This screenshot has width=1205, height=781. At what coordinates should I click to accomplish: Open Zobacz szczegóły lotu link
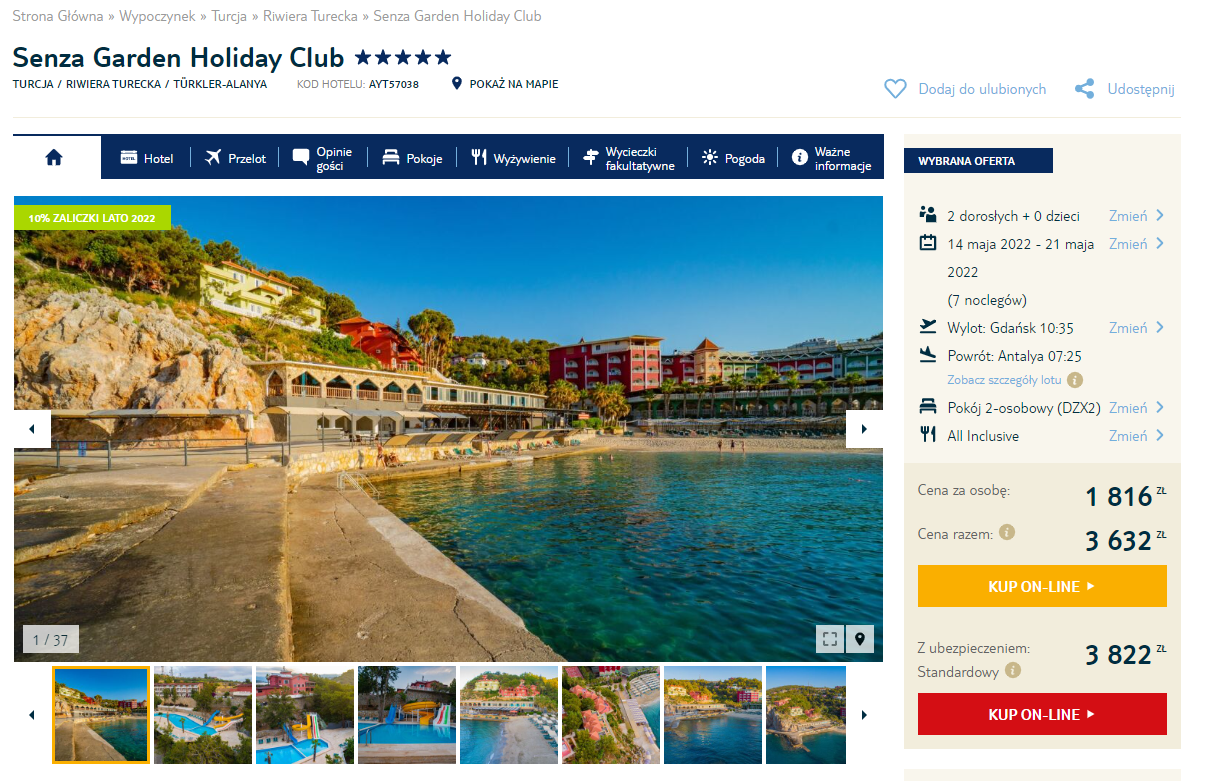pyautogui.click(x=1004, y=380)
